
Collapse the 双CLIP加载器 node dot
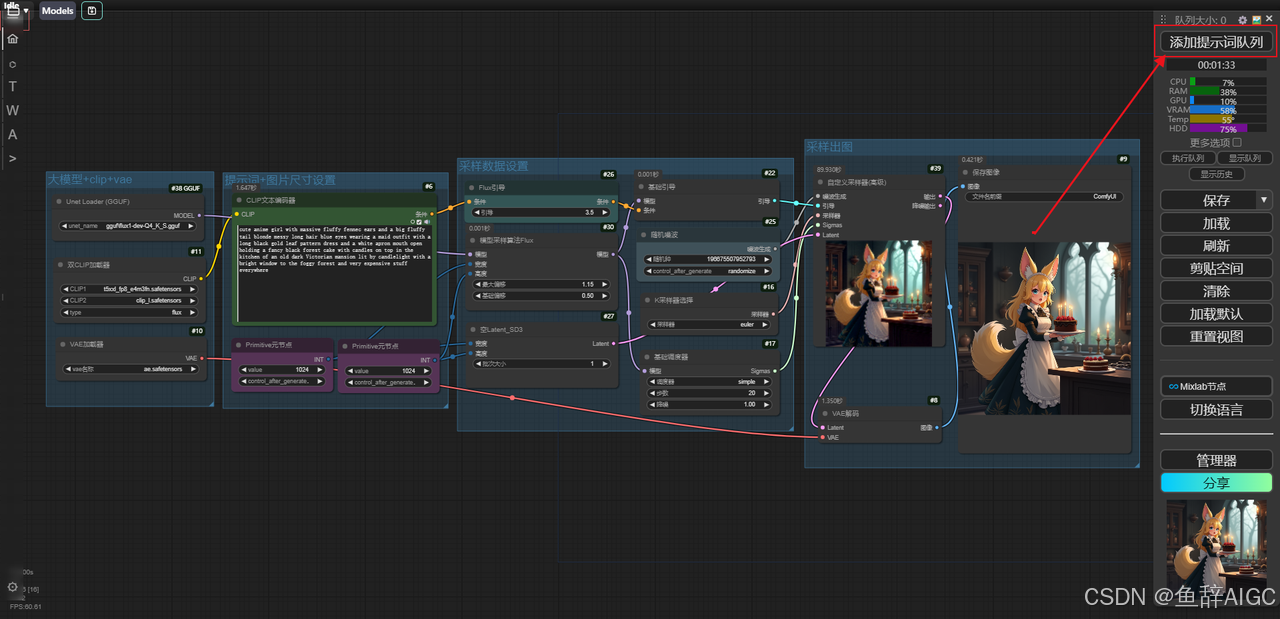pos(59,265)
